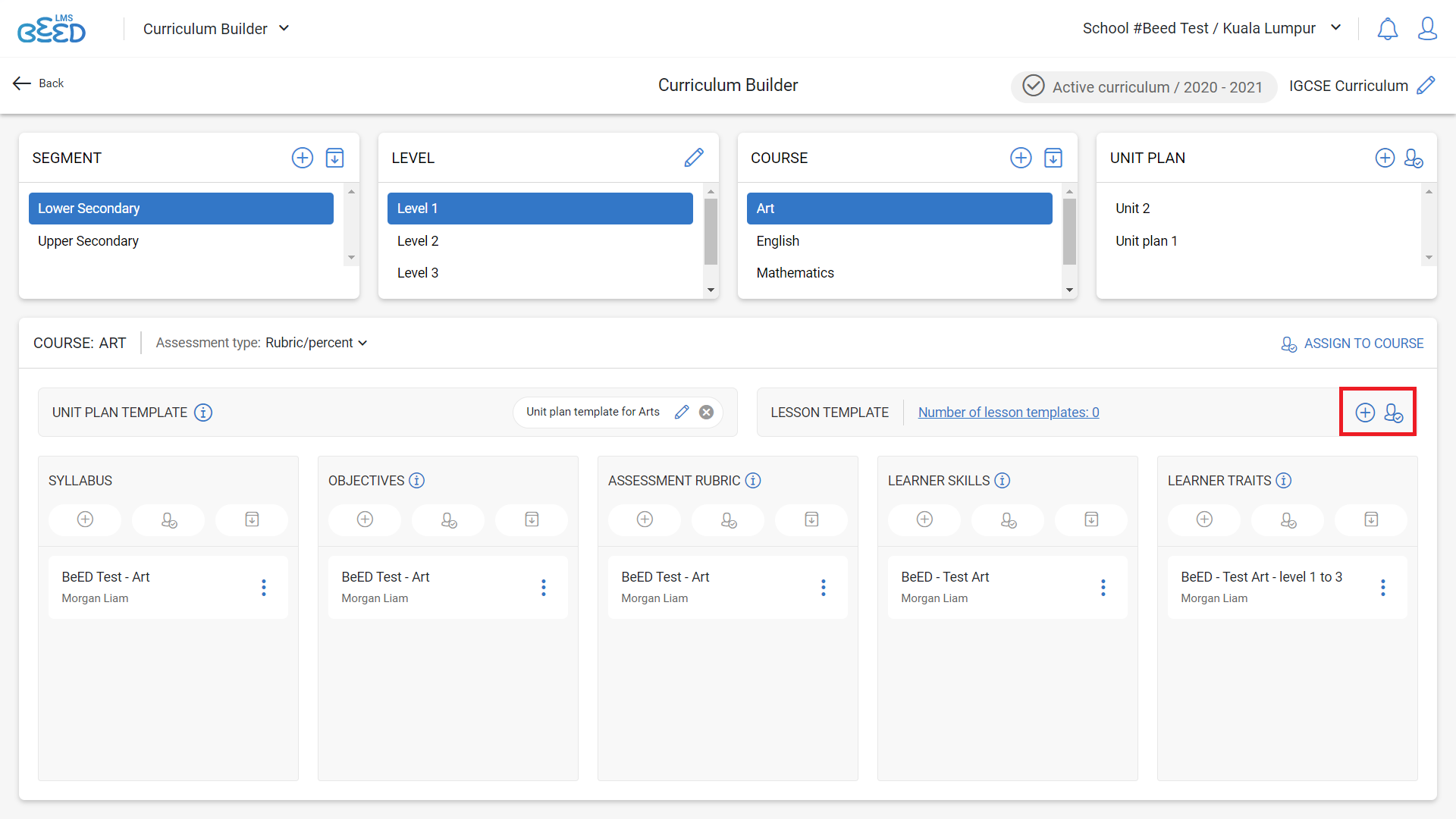Show info for Objectives
Viewport: 1456px width, 819px height.
416,480
